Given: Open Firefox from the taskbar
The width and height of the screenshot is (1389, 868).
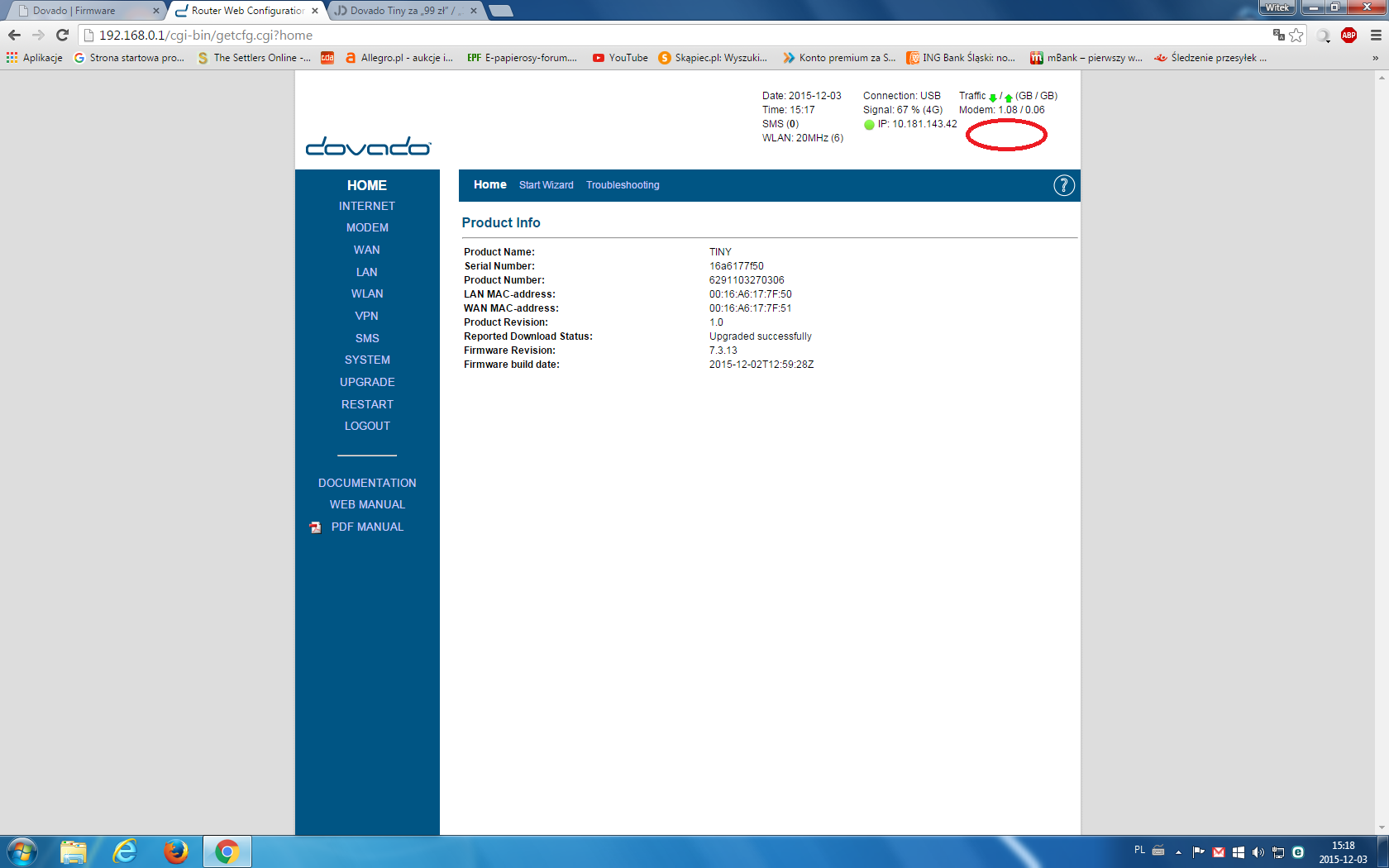Looking at the screenshot, I should click(x=175, y=851).
